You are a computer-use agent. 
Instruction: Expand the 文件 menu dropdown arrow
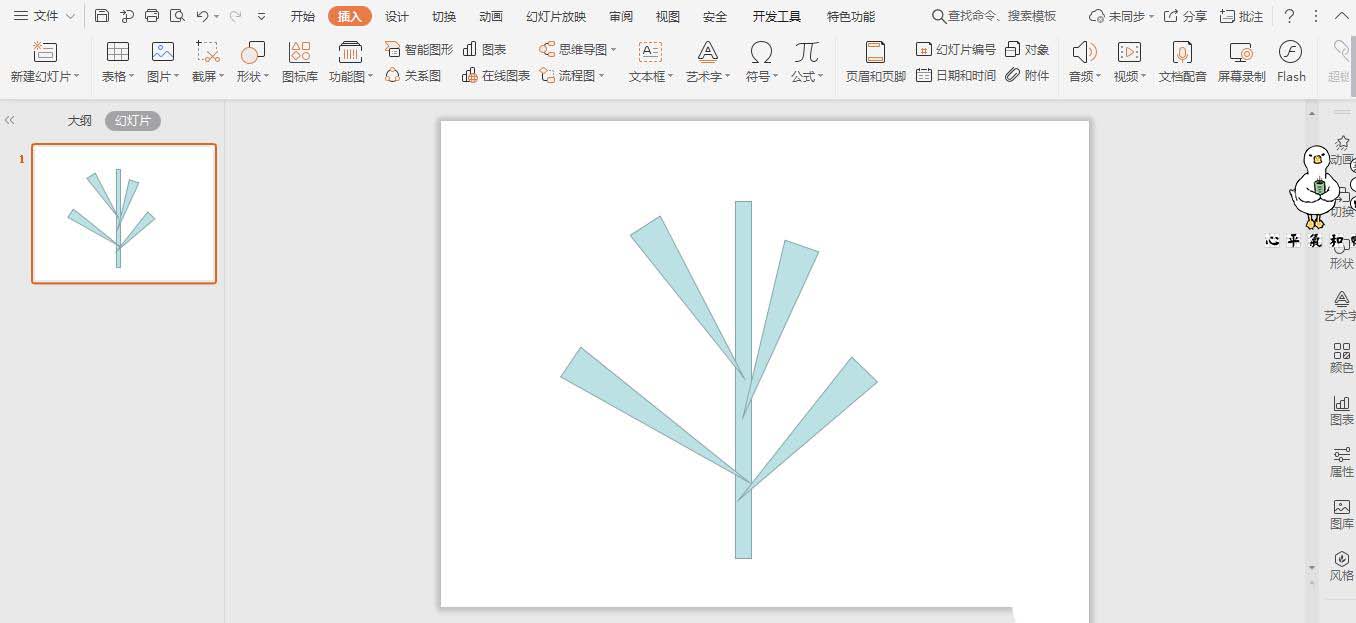[x=70, y=17]
